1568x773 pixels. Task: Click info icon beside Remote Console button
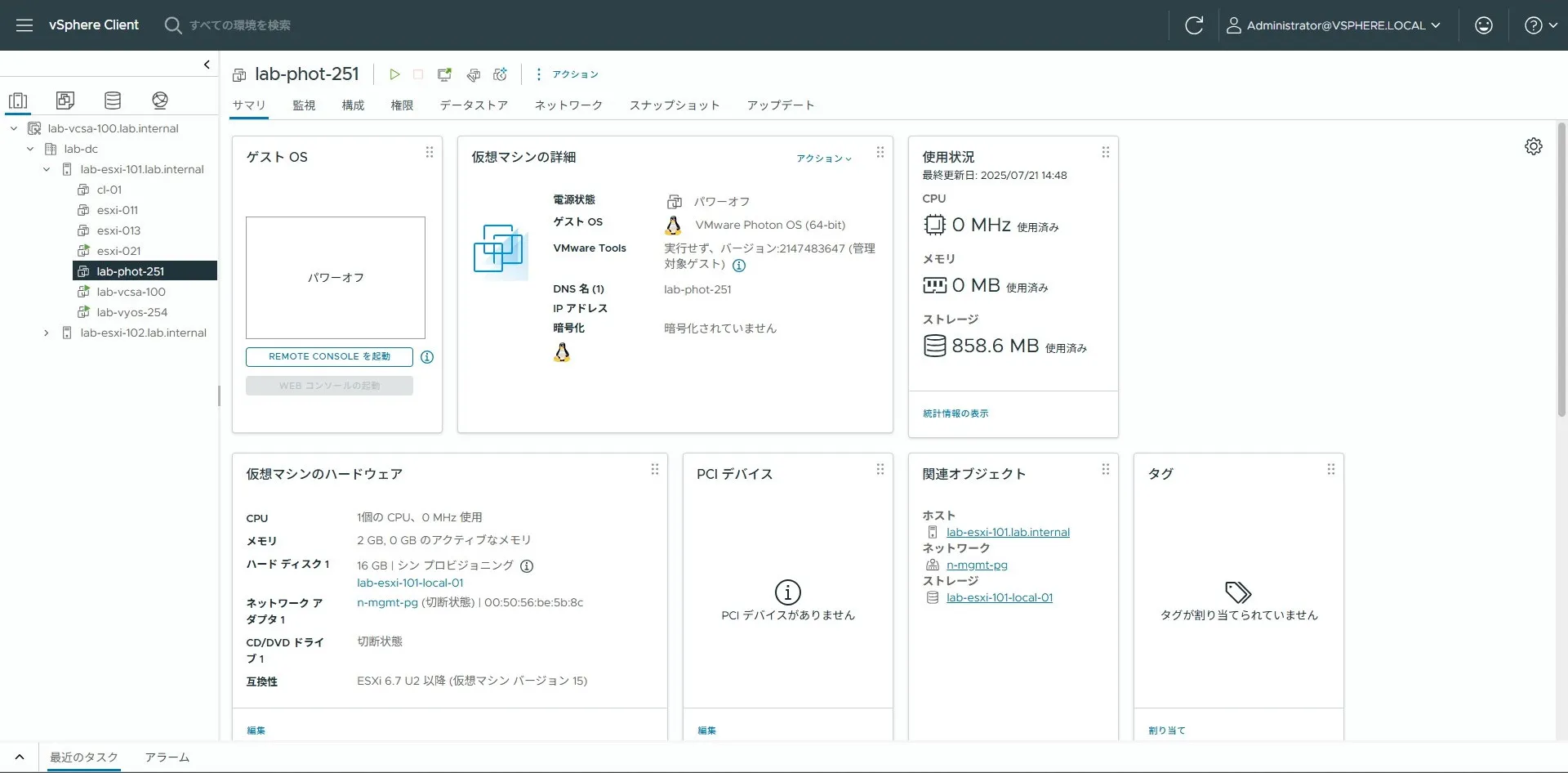point(427,357)
